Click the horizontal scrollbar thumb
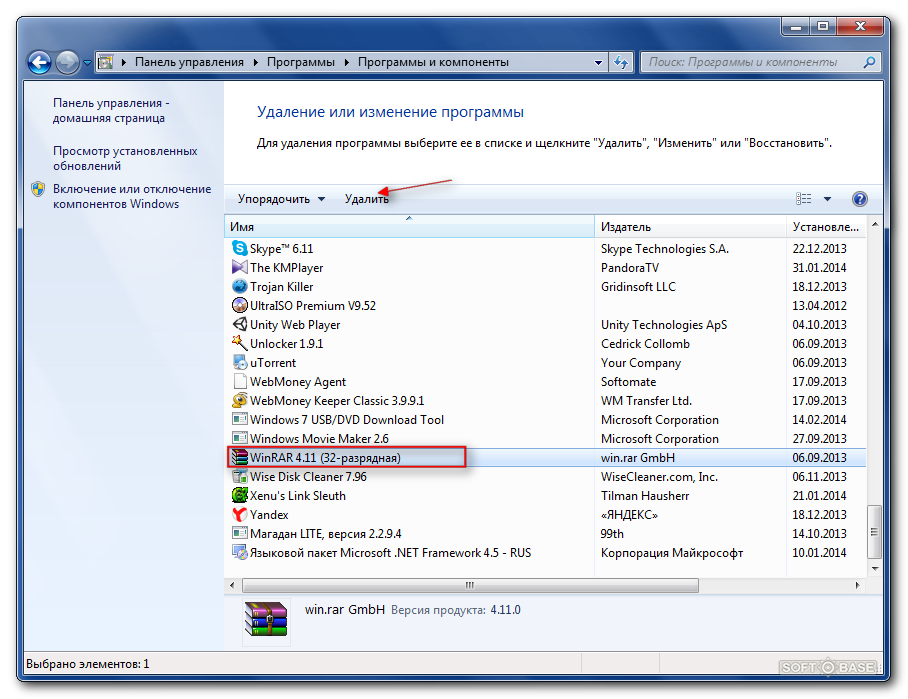The image size is (908, 699). [x=470, y=585]
